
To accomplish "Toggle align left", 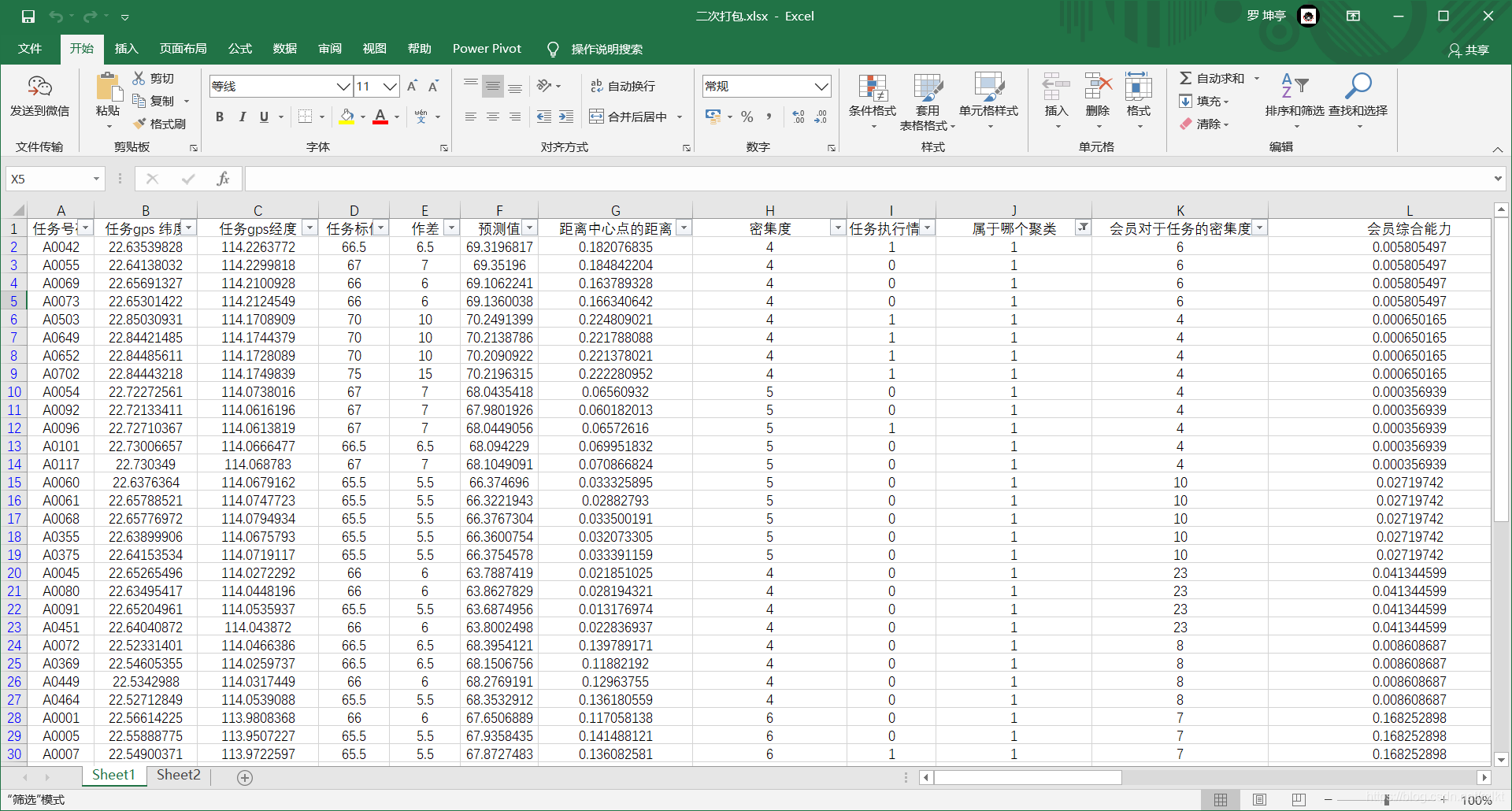I will [470, 117].
